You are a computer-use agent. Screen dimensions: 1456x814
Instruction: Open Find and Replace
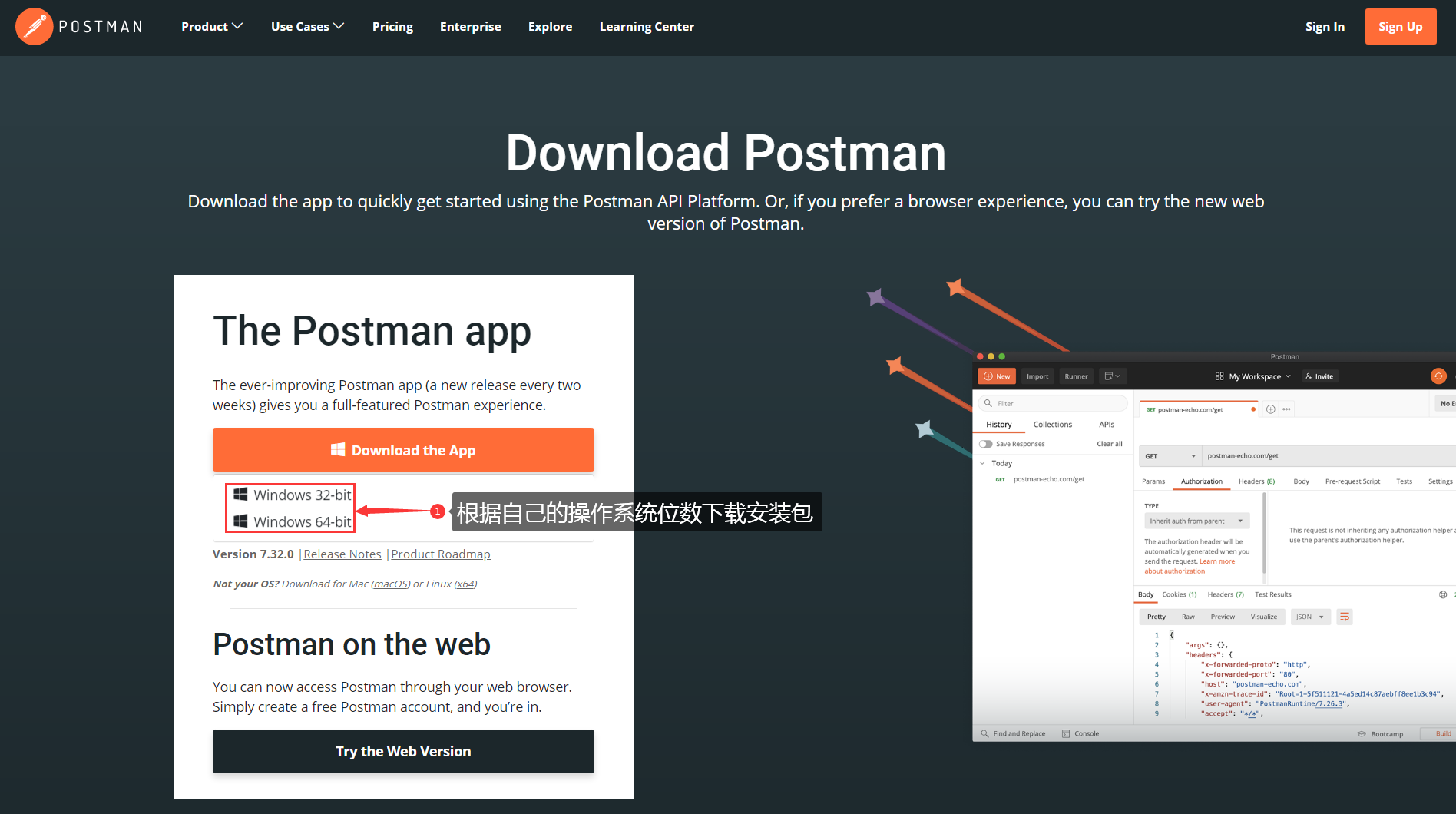pos(1013,733)
